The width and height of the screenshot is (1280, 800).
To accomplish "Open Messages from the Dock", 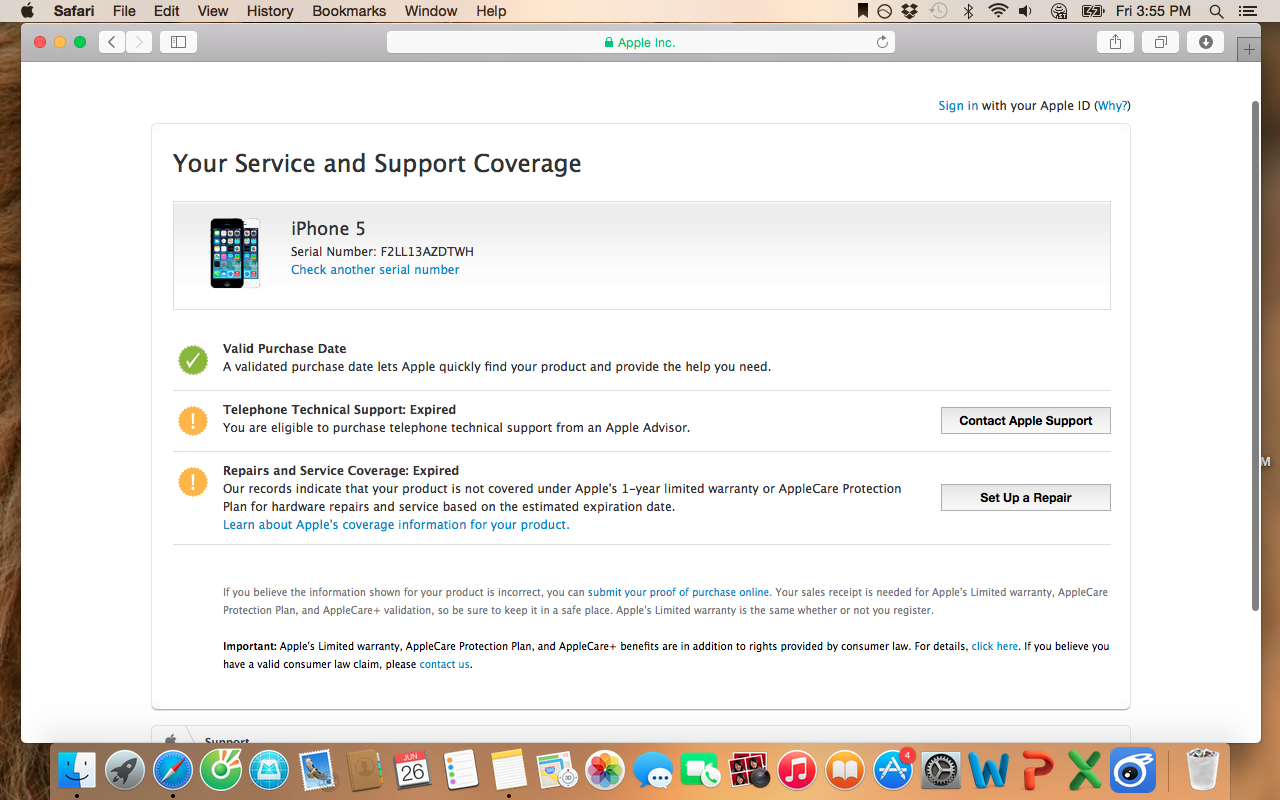I will pos(653,771).
